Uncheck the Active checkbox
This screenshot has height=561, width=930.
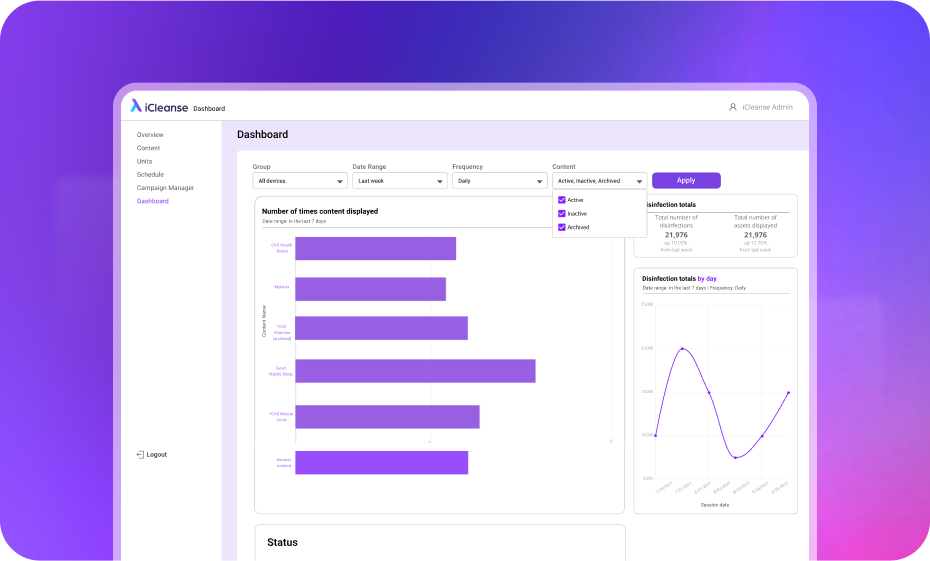(x=562, y=200)
